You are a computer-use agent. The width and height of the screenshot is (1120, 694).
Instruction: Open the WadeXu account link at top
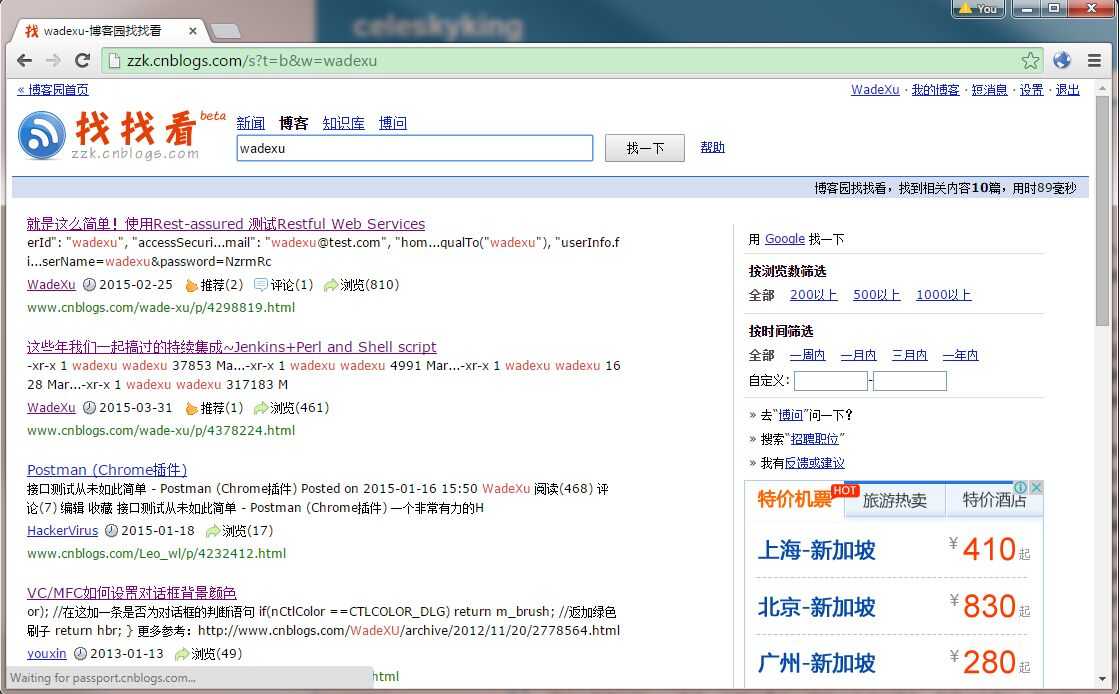pyautogui.click(x=875, y=89)
